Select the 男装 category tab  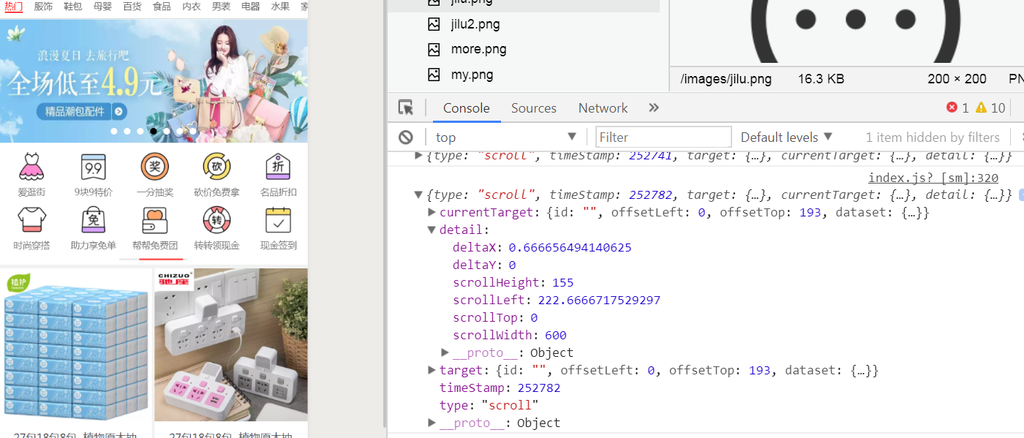point(221,7)
